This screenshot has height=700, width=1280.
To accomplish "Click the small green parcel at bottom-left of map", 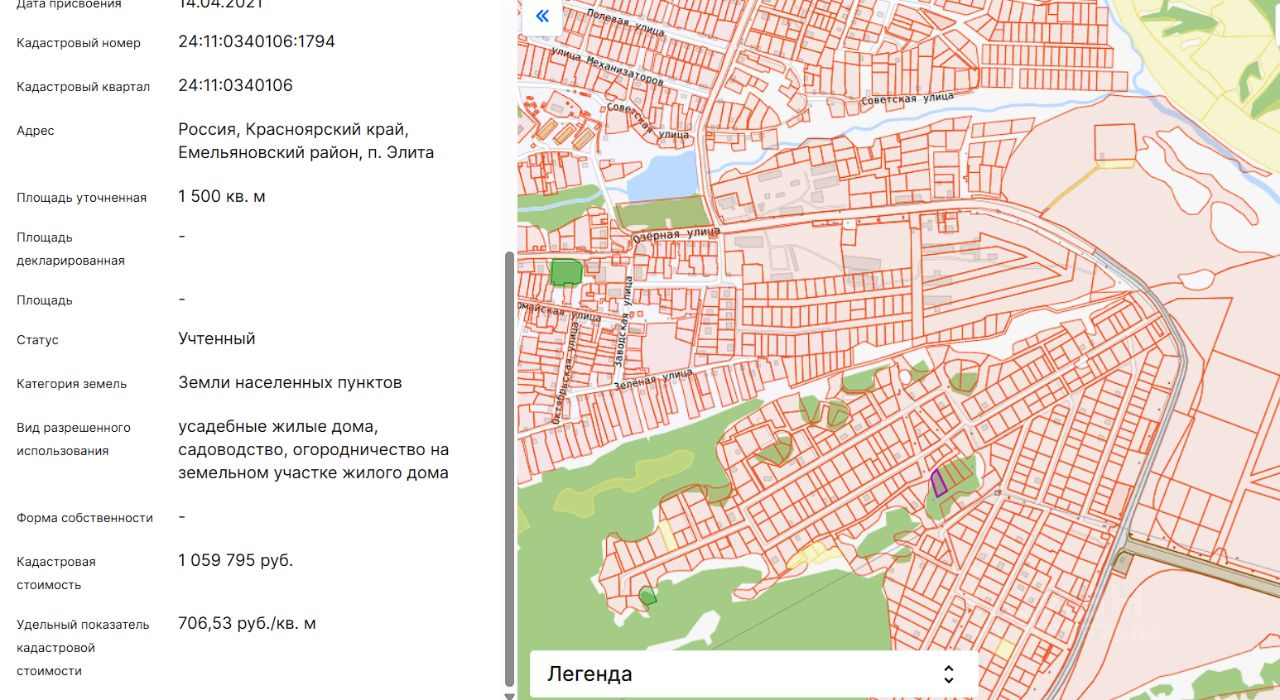I will 647,597.
